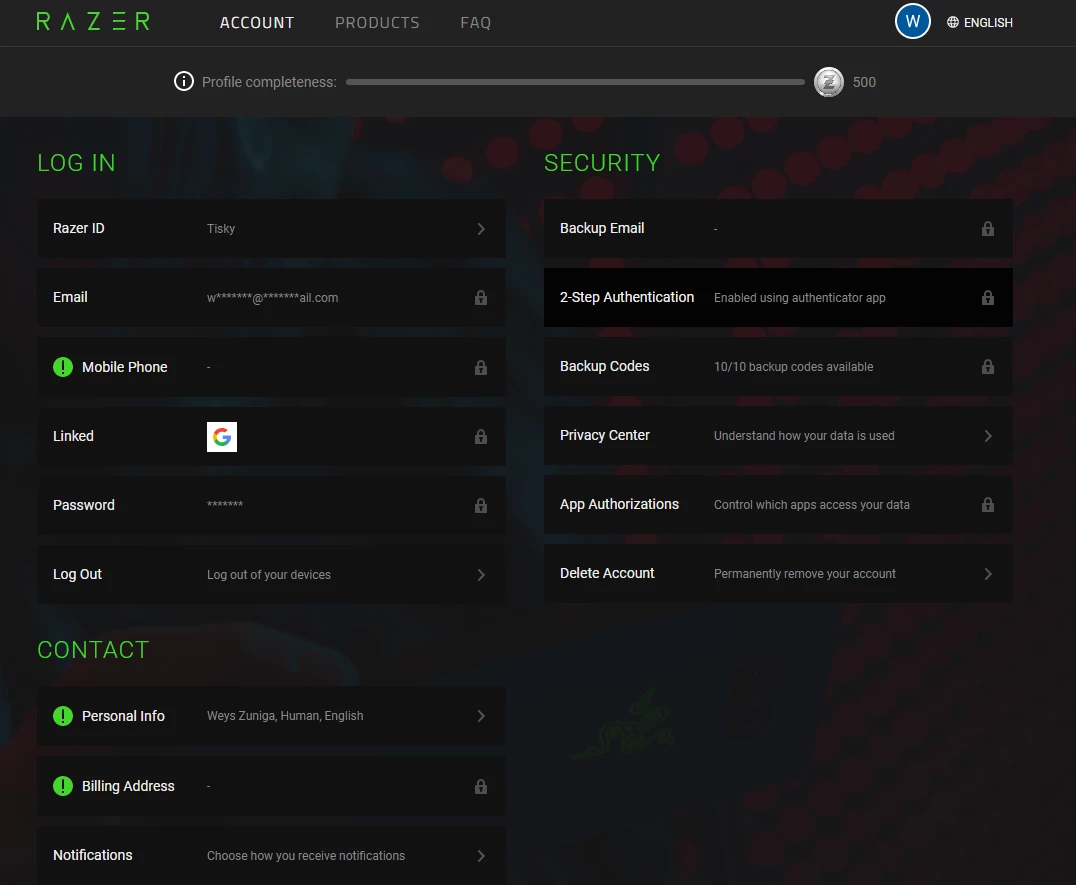The width and height of the screenshot is (1076, 885).
Task: Click the Privacy Center label
Action: point(605,436)
